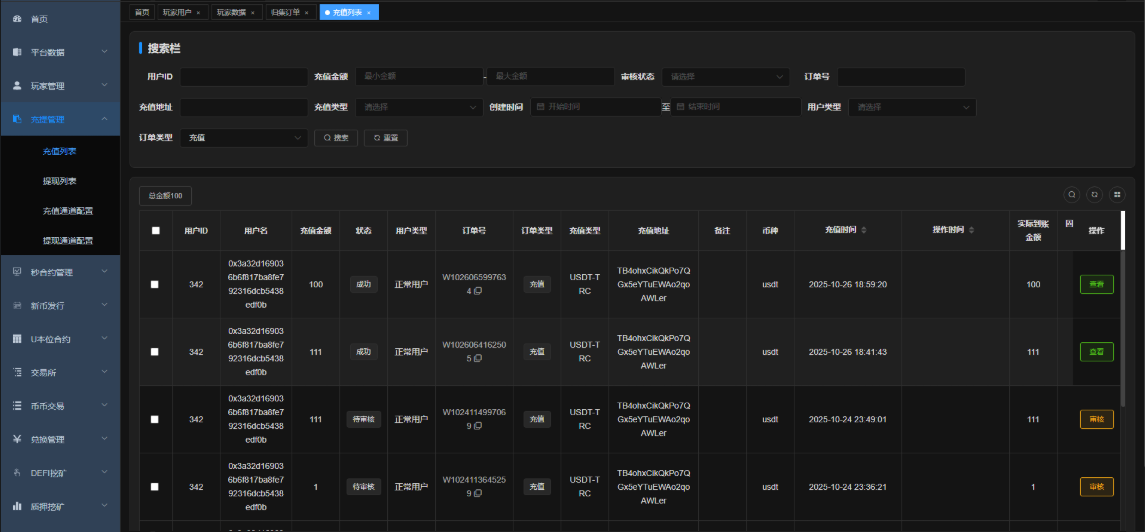Select the row checkbox for the 23:49:01 order

pos(155,419)
